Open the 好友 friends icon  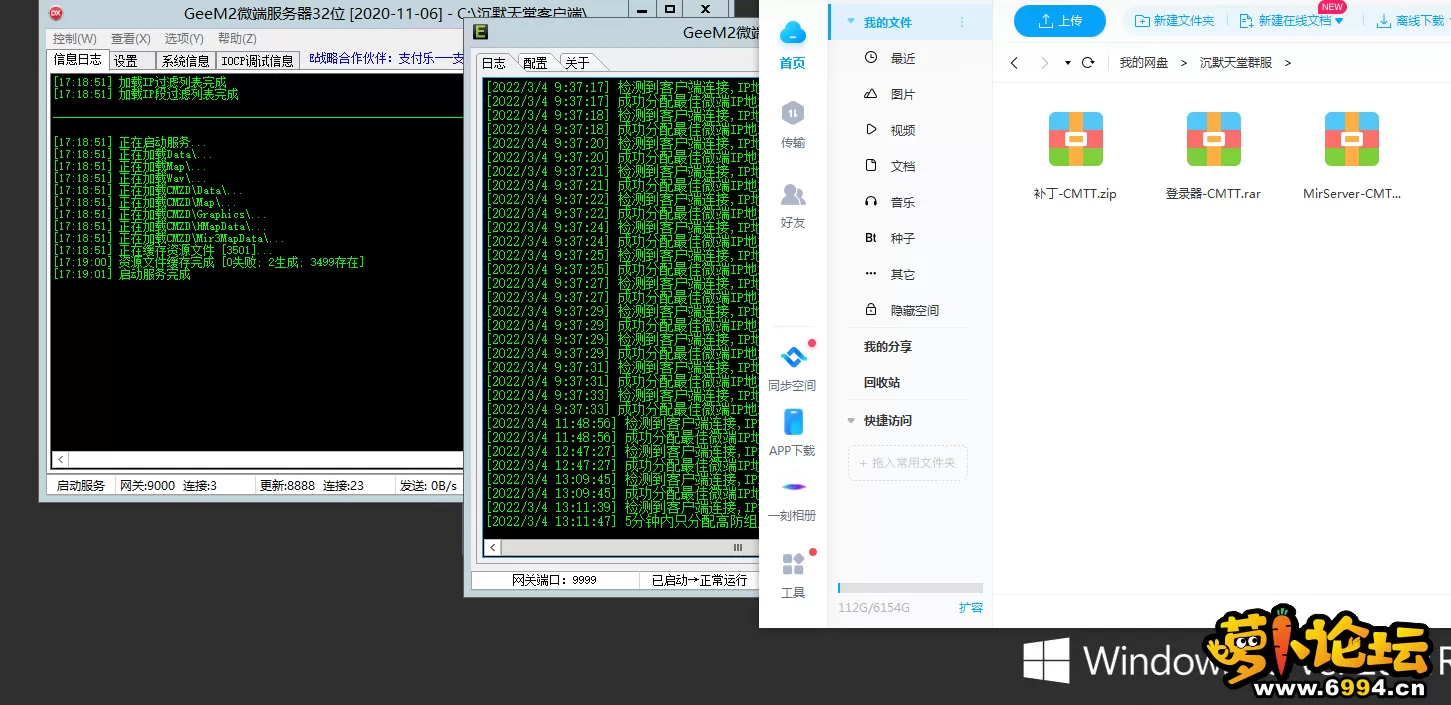(x=793, y=194)
